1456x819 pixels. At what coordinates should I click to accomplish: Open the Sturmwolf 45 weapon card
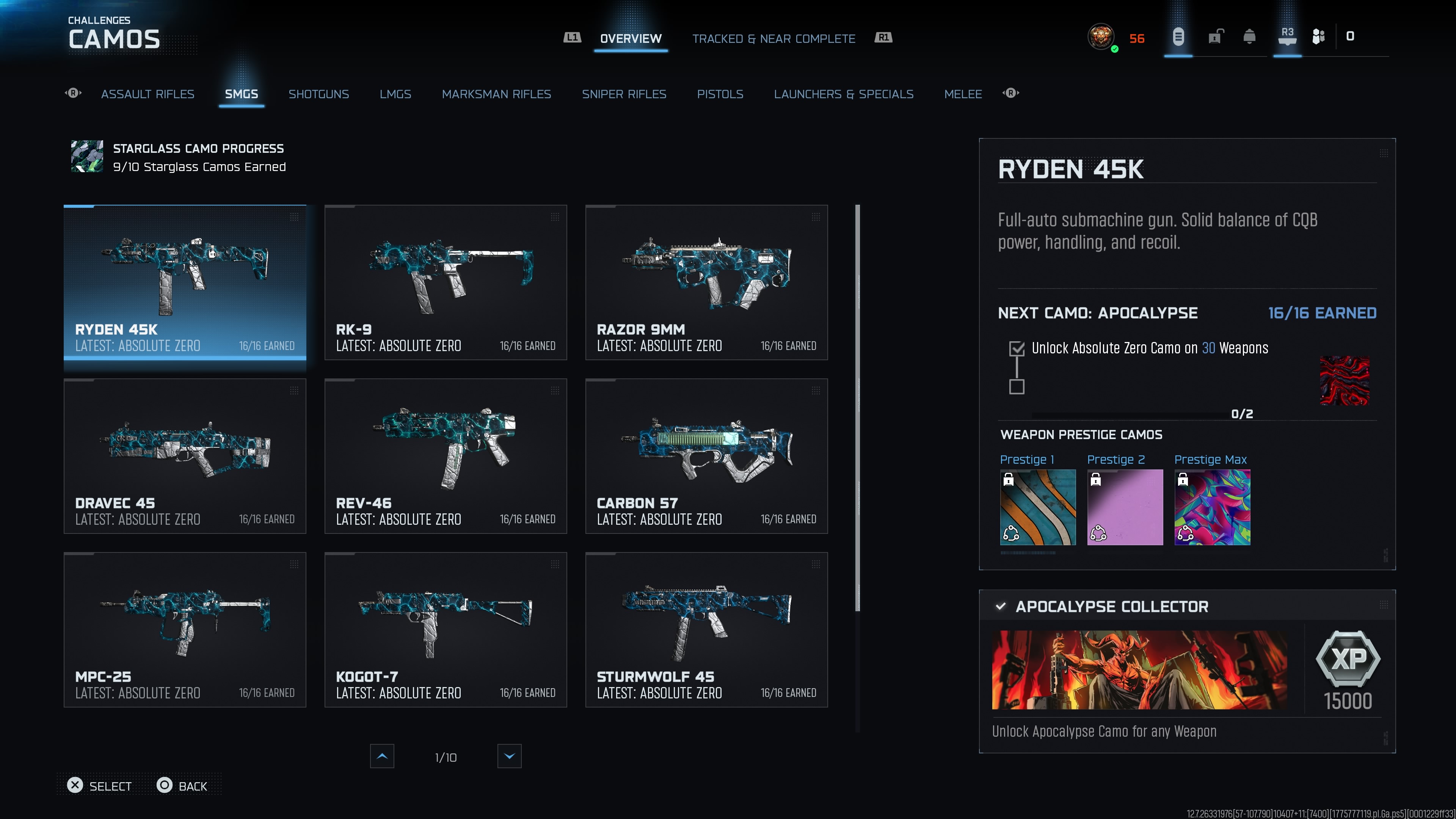tap(706, 630)
